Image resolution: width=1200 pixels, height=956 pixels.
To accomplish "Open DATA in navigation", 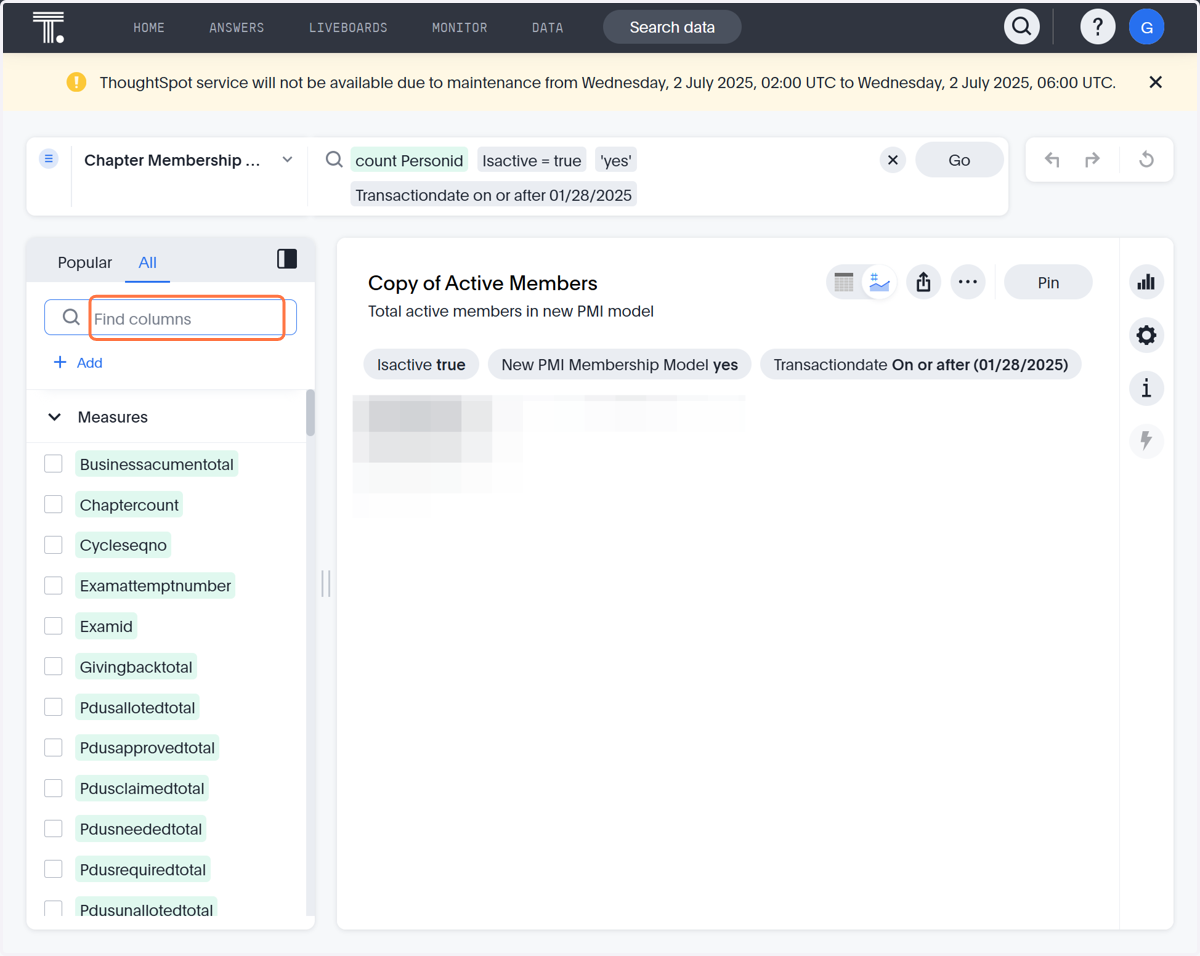I will pyautogui.click(x=547, y=27).
